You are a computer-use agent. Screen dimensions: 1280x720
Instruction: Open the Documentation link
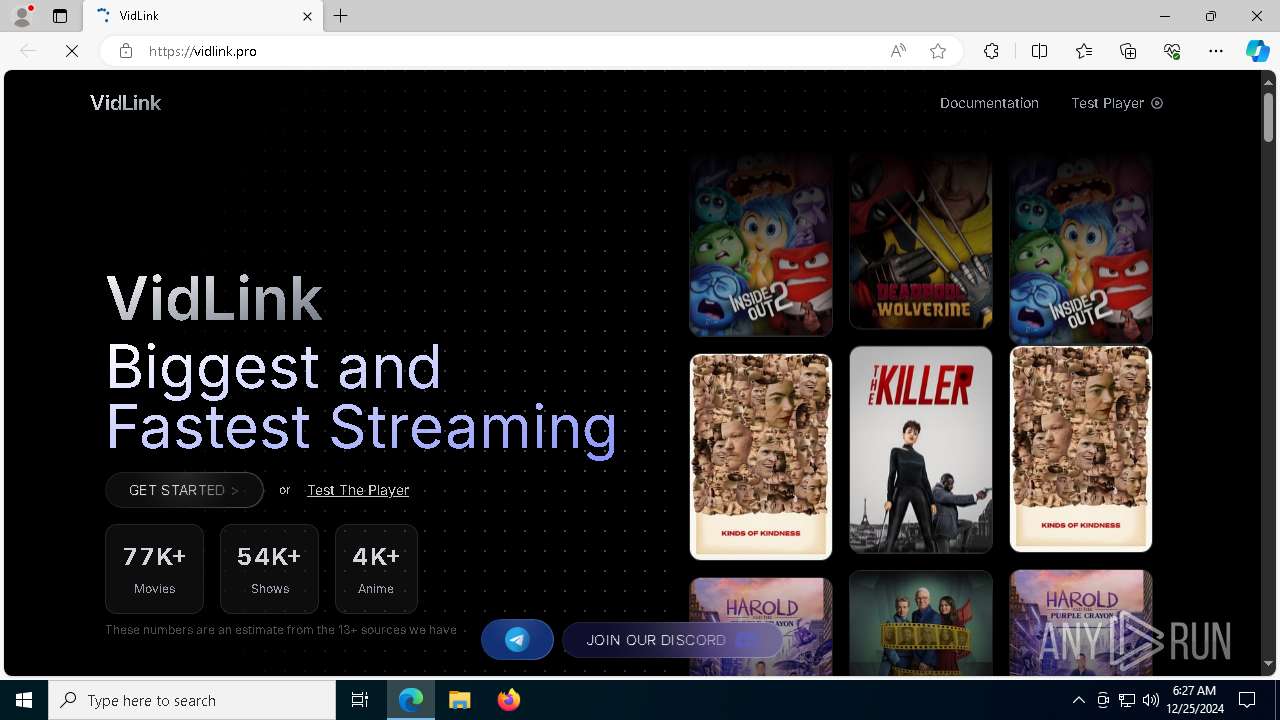point(989,103)
